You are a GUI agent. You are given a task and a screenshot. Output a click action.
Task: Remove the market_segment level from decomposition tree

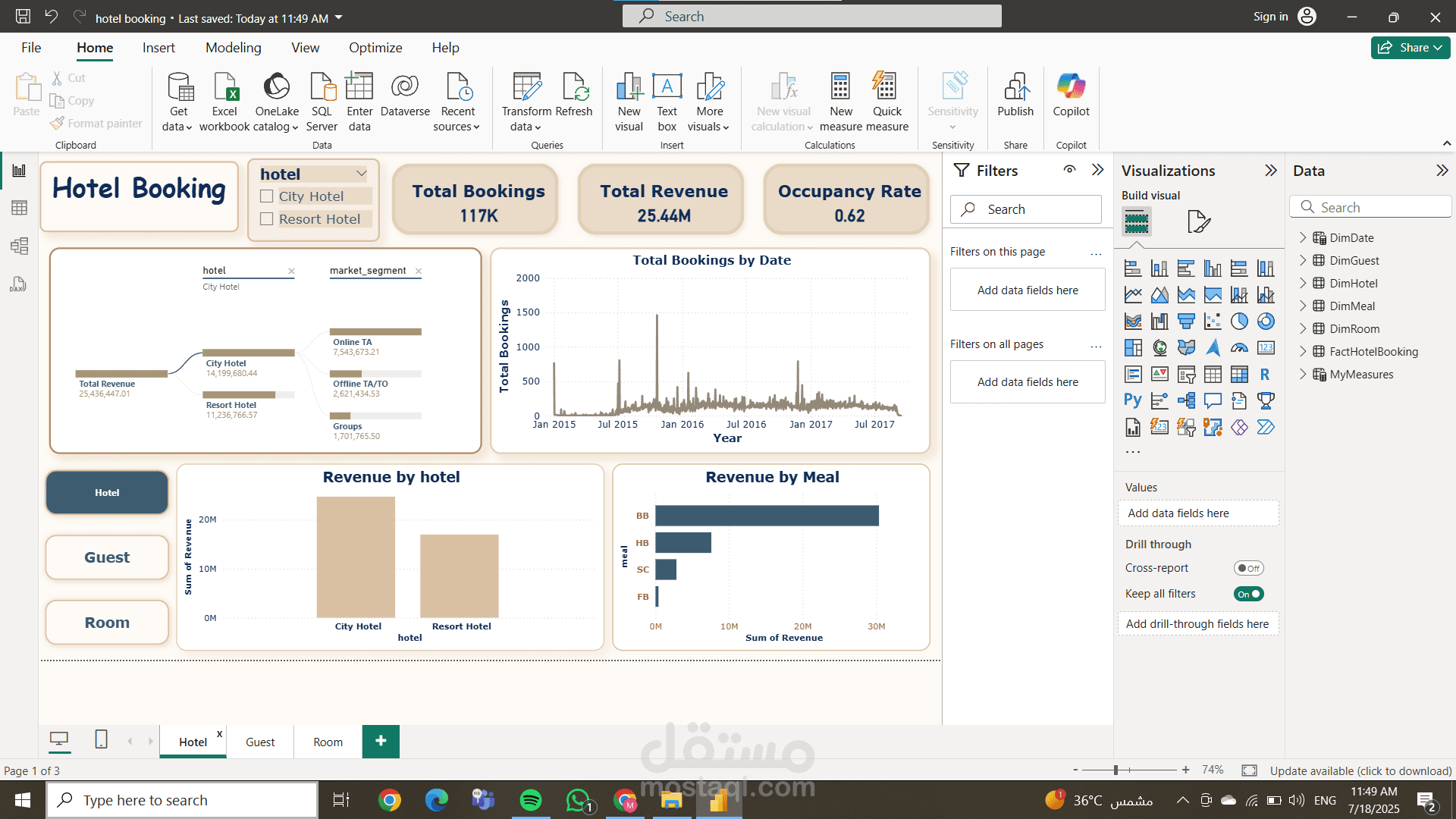[419, 271]
